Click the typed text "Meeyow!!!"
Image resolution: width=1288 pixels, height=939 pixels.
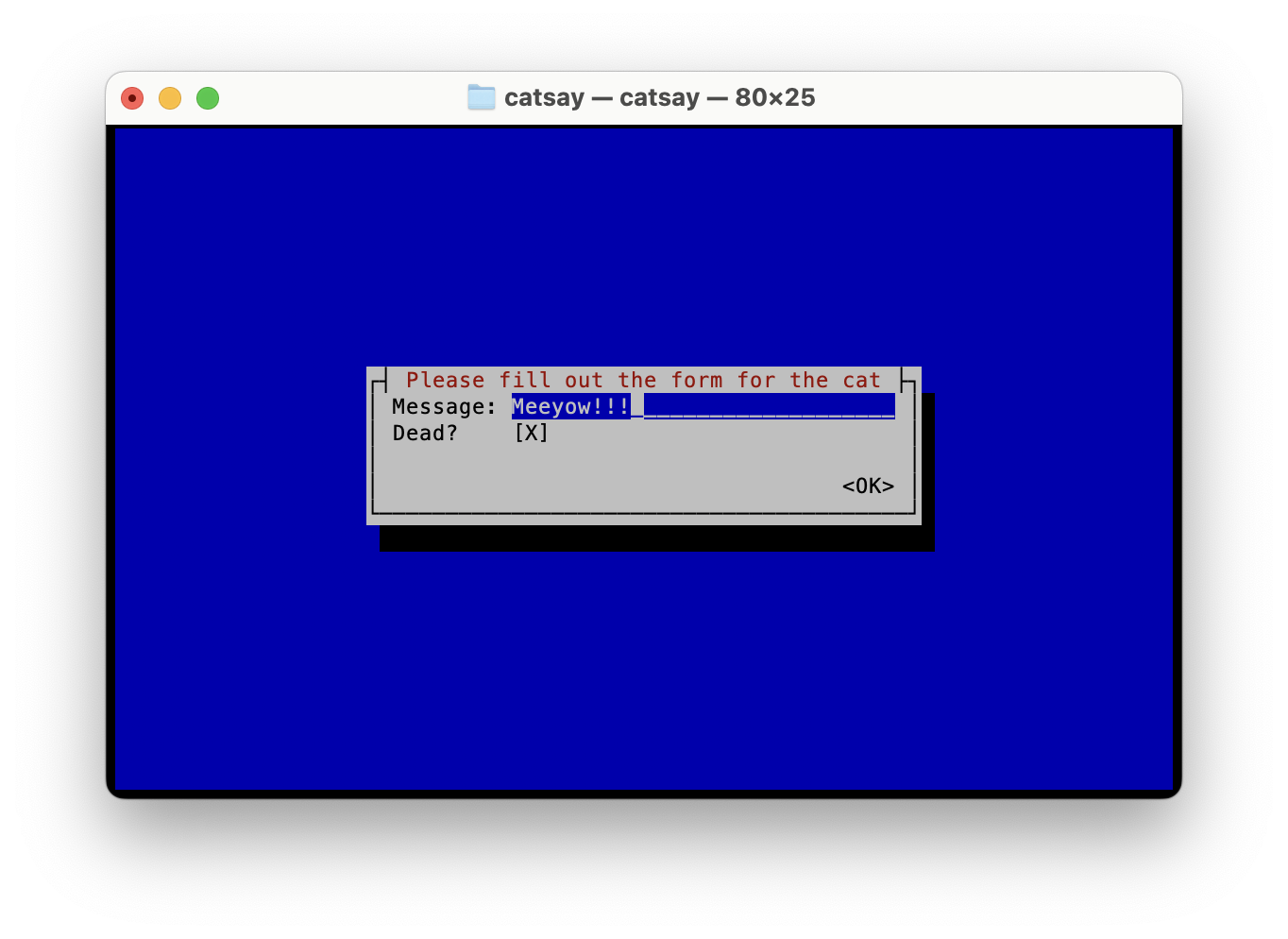pyautogui.click(x=570, y=407)
